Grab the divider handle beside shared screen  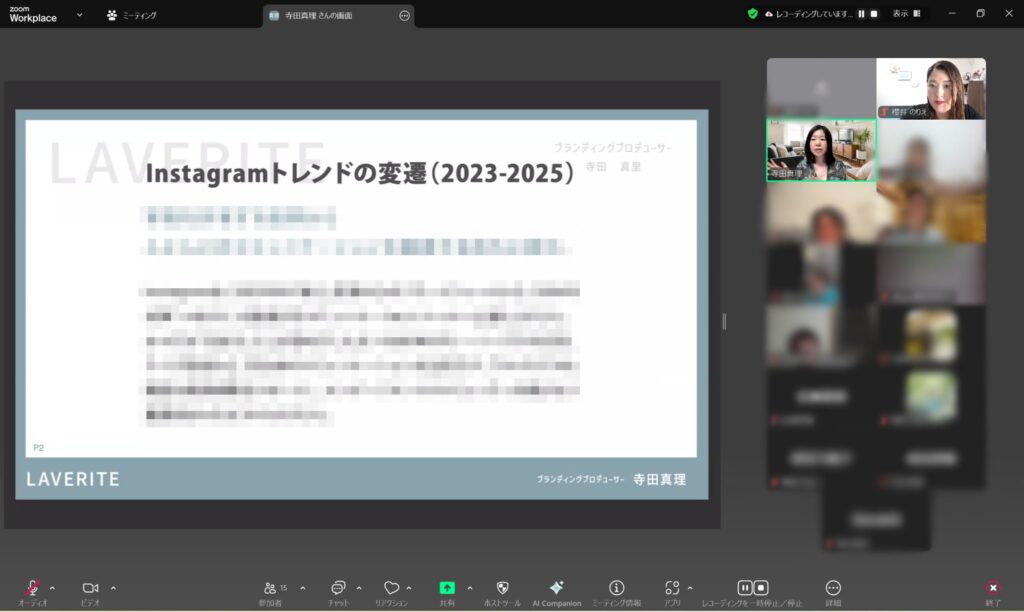724,321
